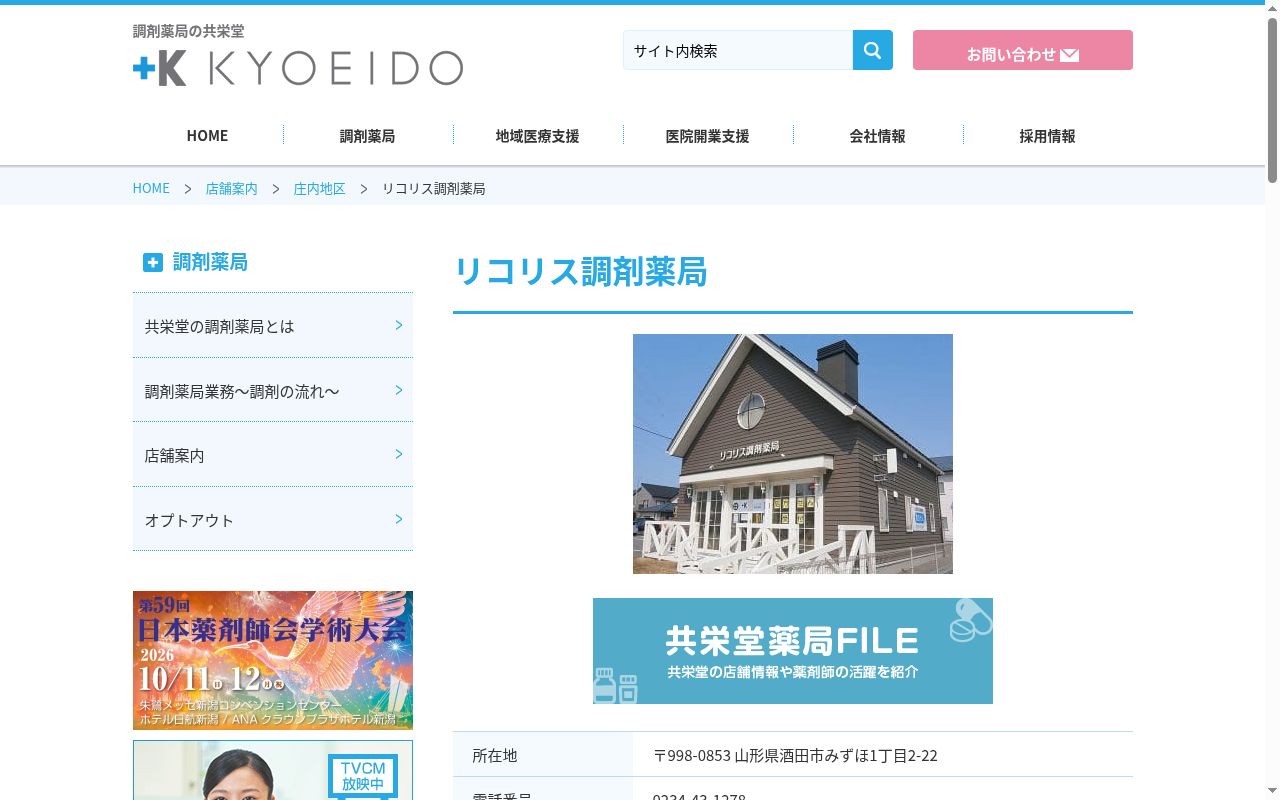Open HOME in the main navigation
Viewport: 1280px width, 800px height.
pos(207,135)
